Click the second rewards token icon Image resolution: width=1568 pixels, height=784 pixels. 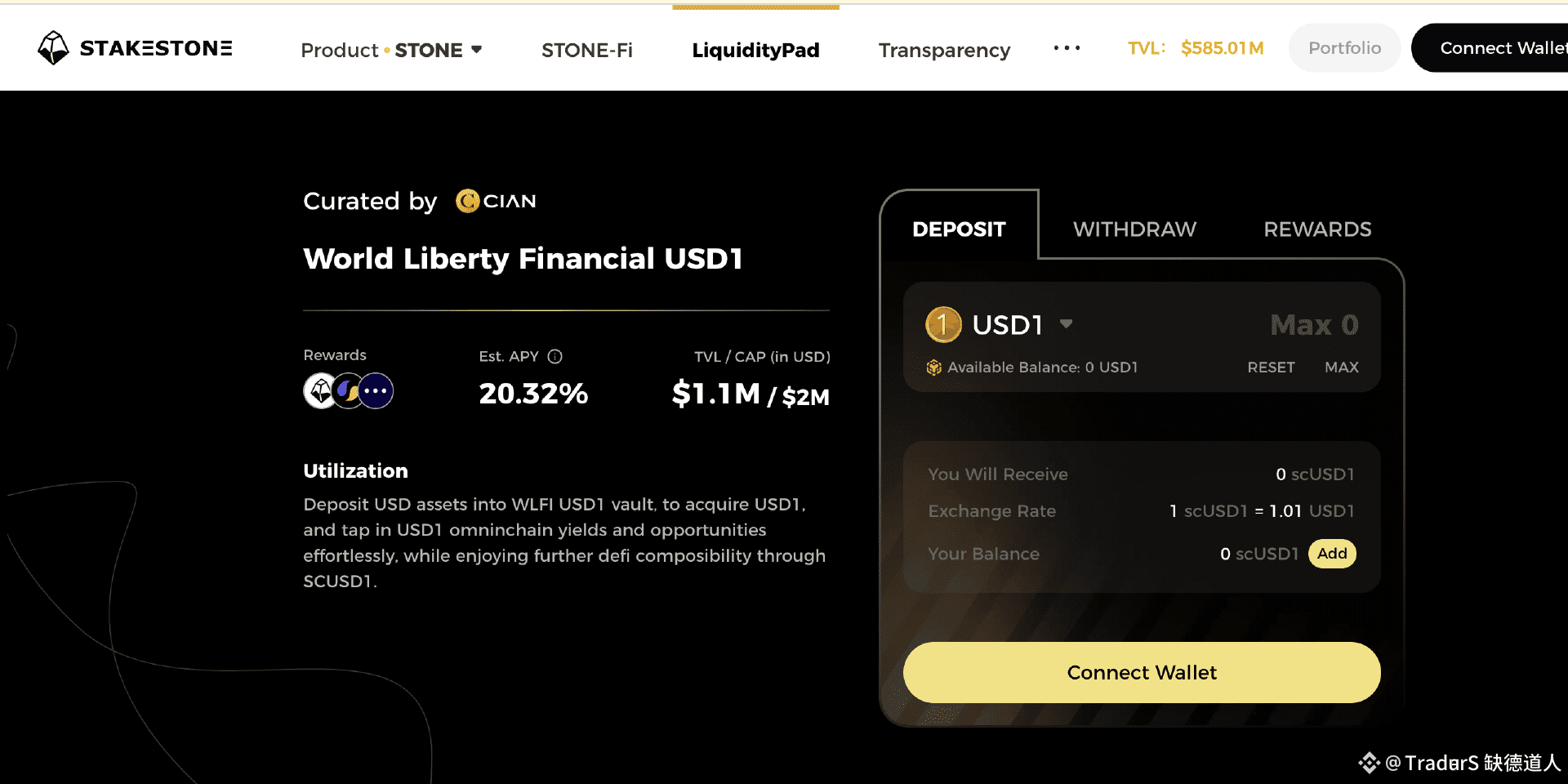pyautogui.click(x=348, y=391)
